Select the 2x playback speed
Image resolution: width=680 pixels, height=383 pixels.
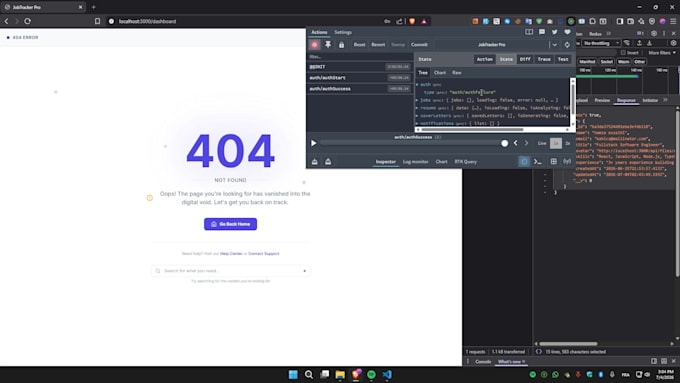pos(568,143)
